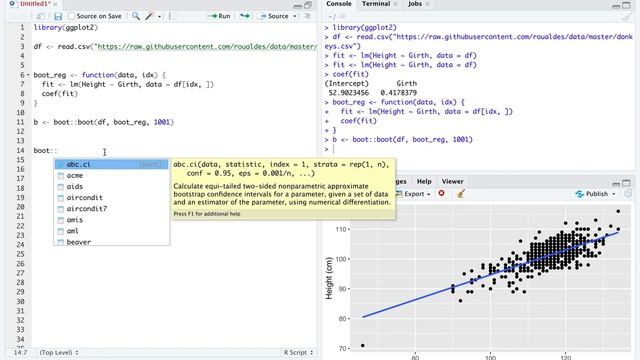Open the Top Level scope dropdown
This screenshot has height=360, width=640.
pos(59,352)
